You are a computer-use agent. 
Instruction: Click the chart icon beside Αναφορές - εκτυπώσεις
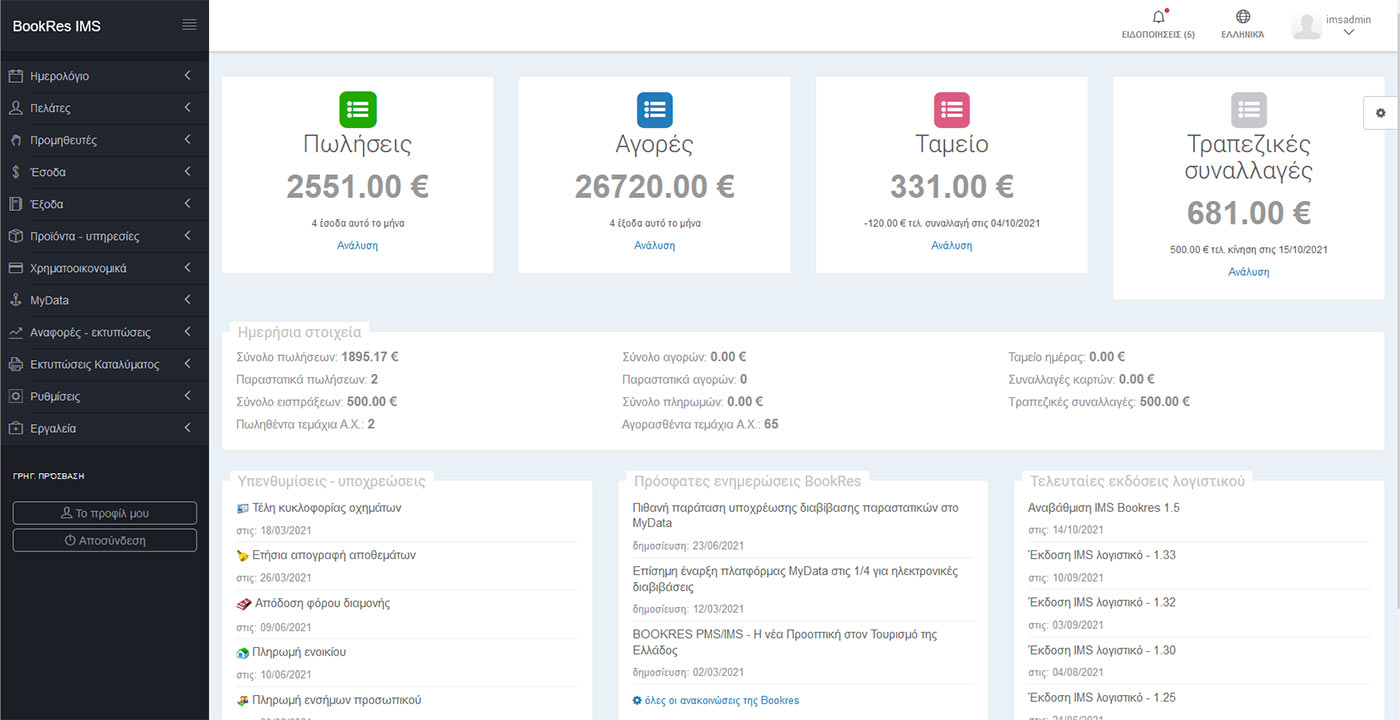click(16, 332)
